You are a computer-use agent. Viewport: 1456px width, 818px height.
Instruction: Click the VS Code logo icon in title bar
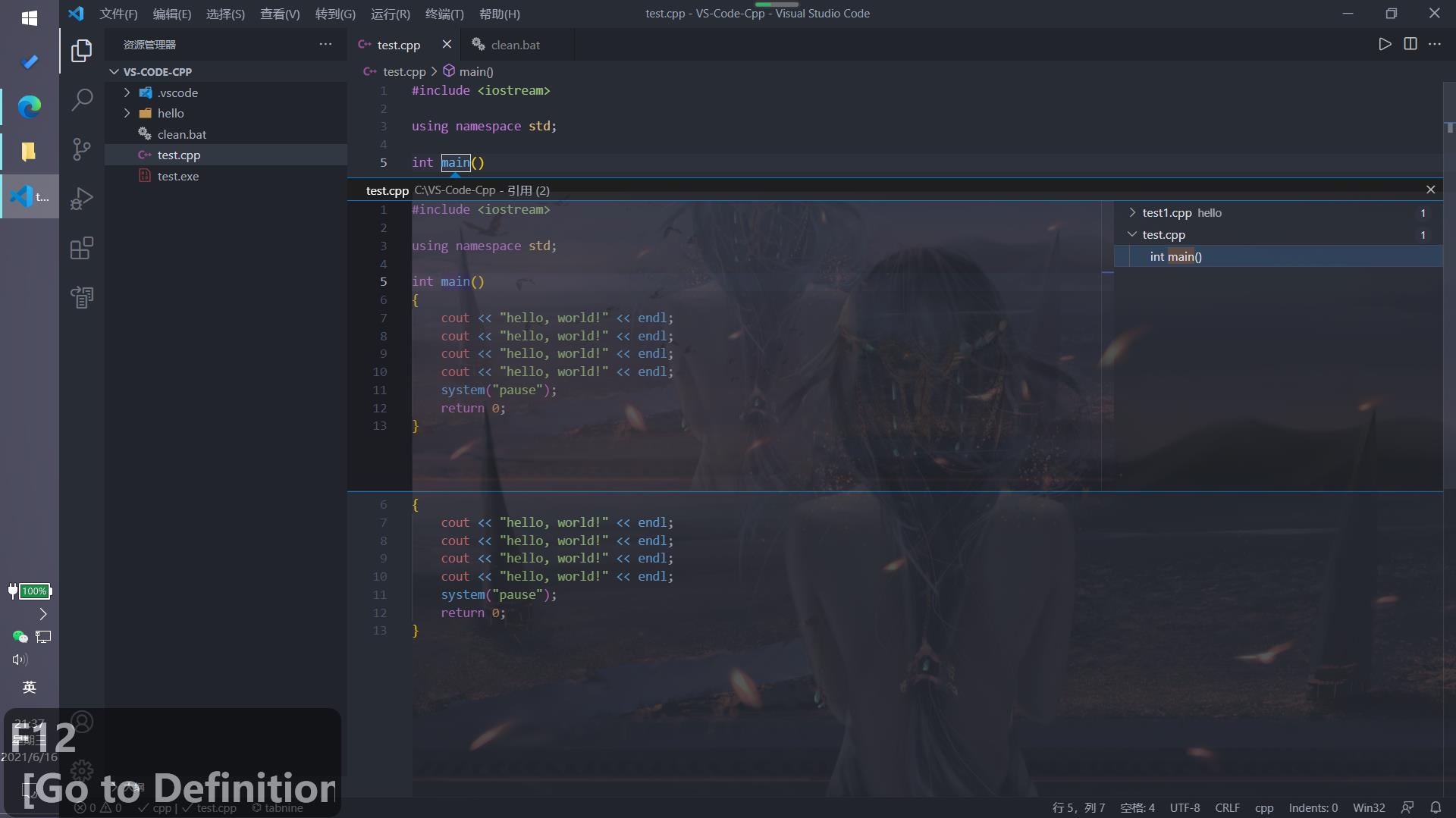click(x=76, y=14)
